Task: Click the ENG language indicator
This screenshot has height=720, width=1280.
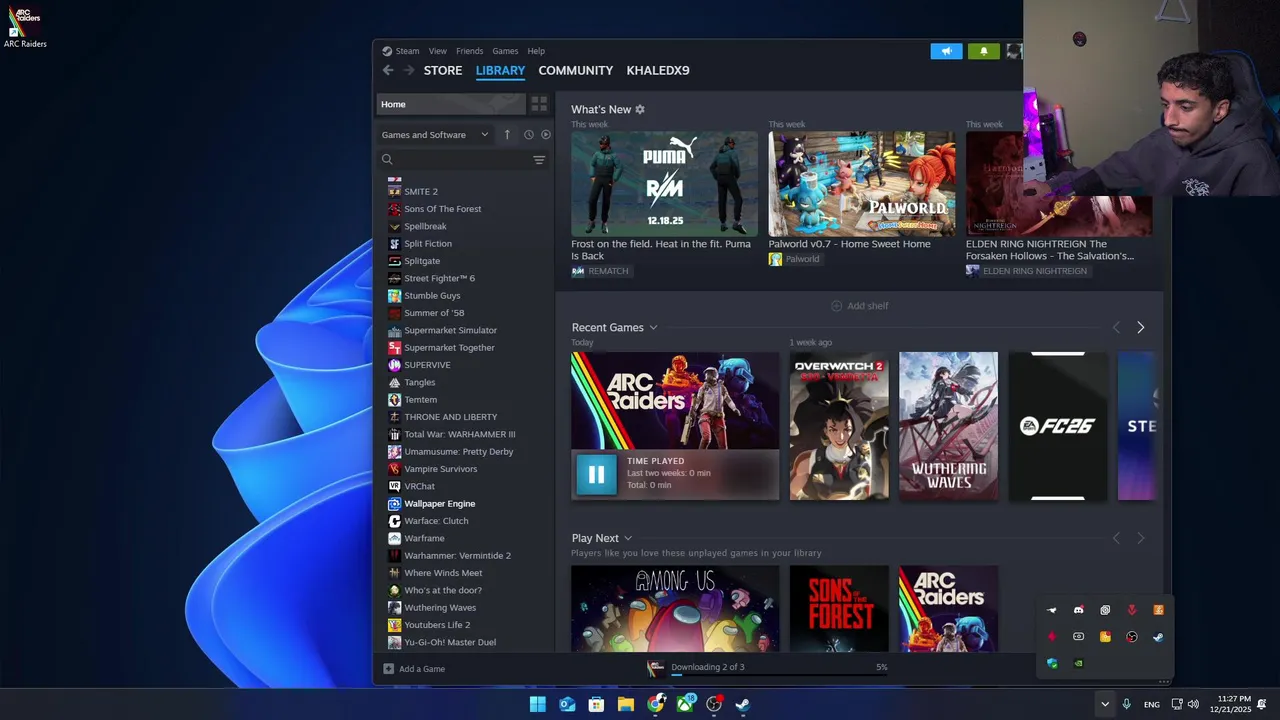Action: click(x=1152, y=705)
